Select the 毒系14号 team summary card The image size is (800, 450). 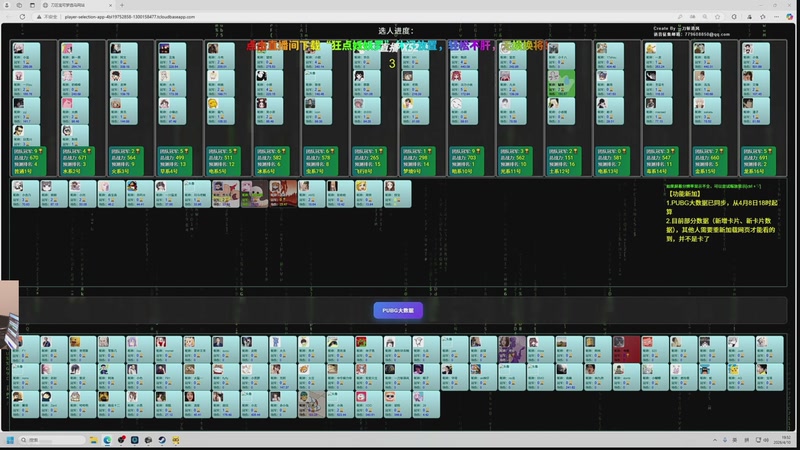pos(661,161)
